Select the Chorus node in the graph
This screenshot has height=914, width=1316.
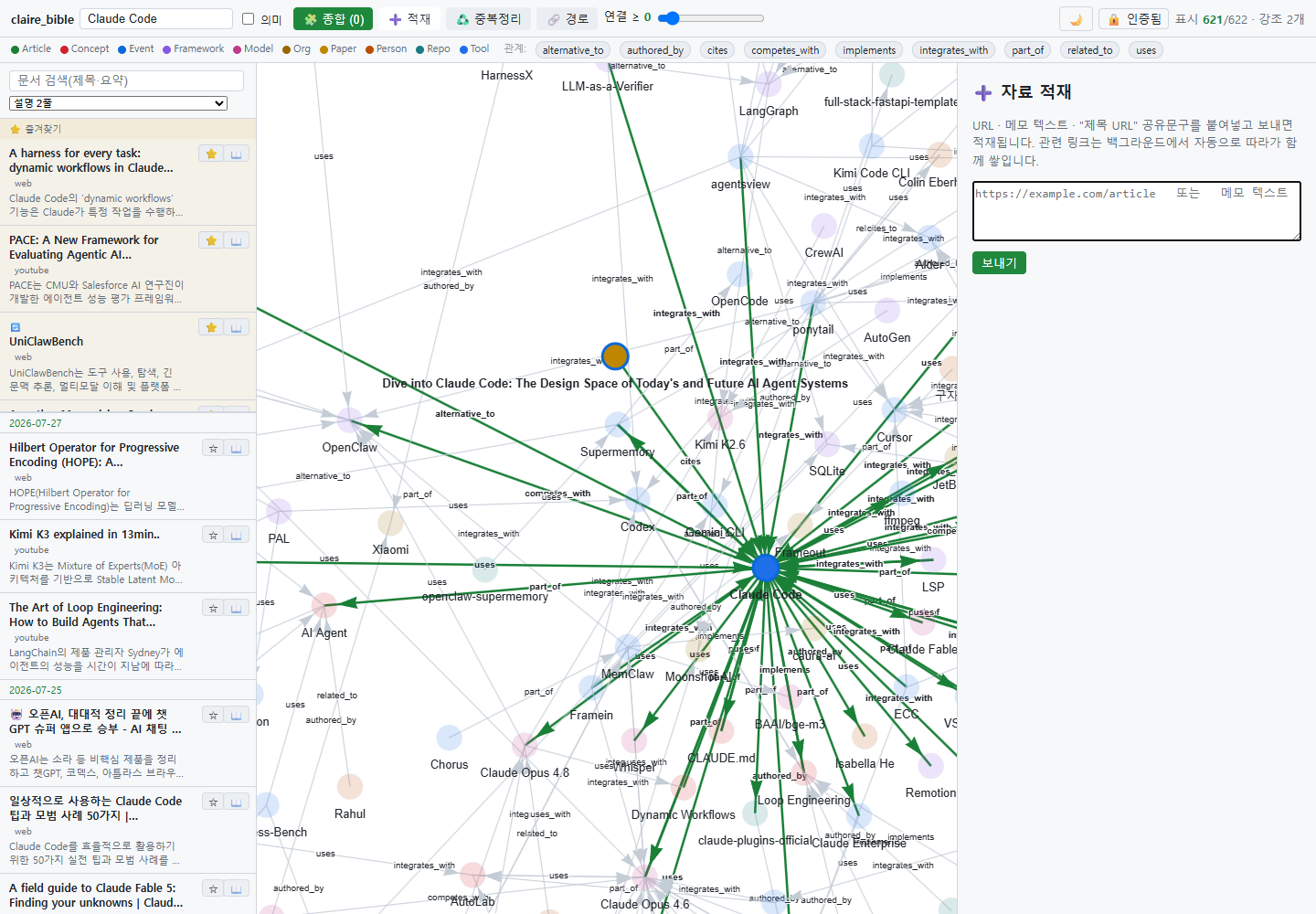coord(449,738)
